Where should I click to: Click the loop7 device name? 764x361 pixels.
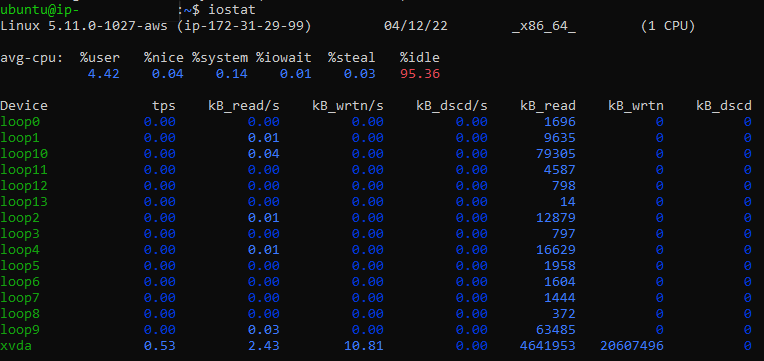(20, 298)
